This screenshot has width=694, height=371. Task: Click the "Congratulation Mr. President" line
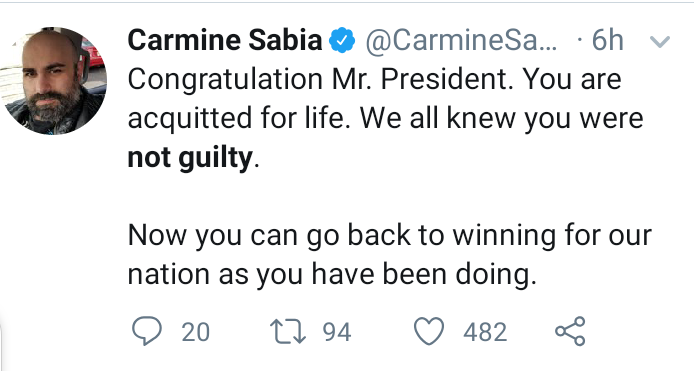[374, 80]
